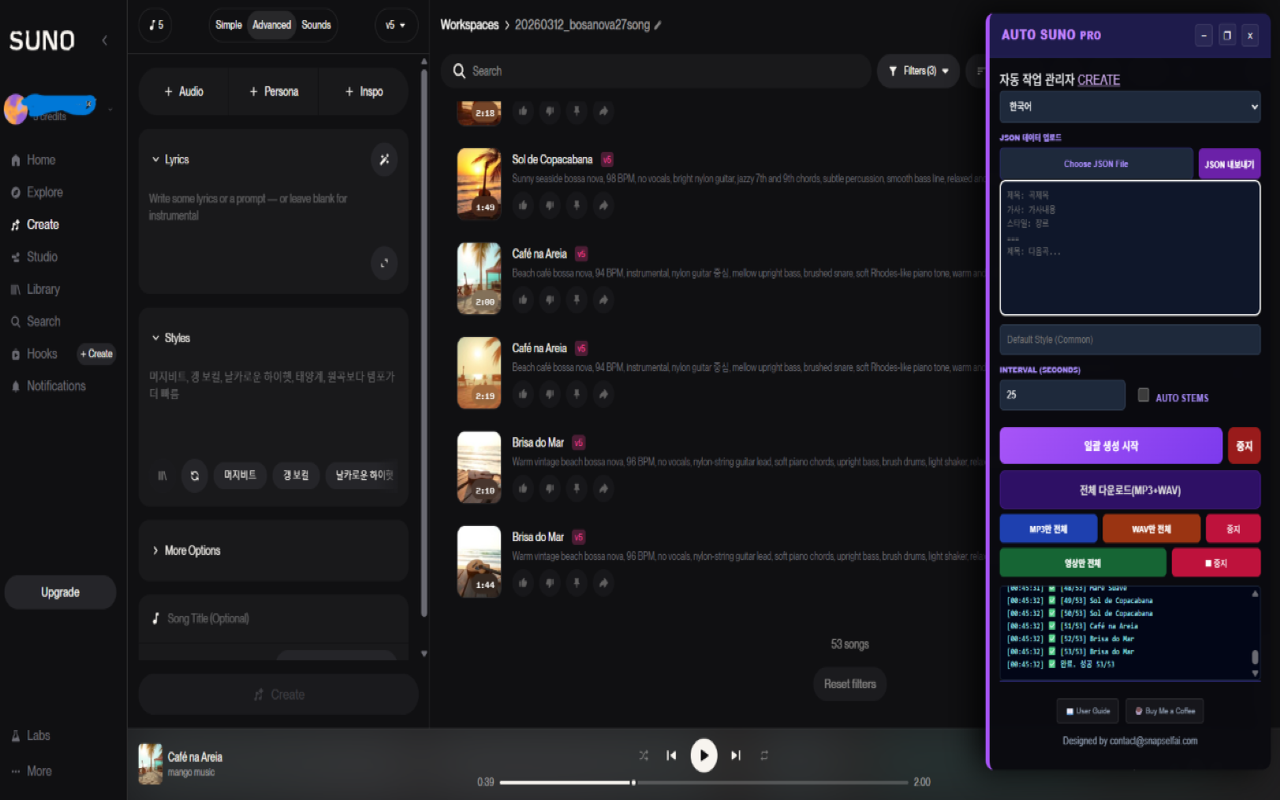Download all MP3s with MP3만 전체
The image size is (1280, 800).
coord(1048,529)
